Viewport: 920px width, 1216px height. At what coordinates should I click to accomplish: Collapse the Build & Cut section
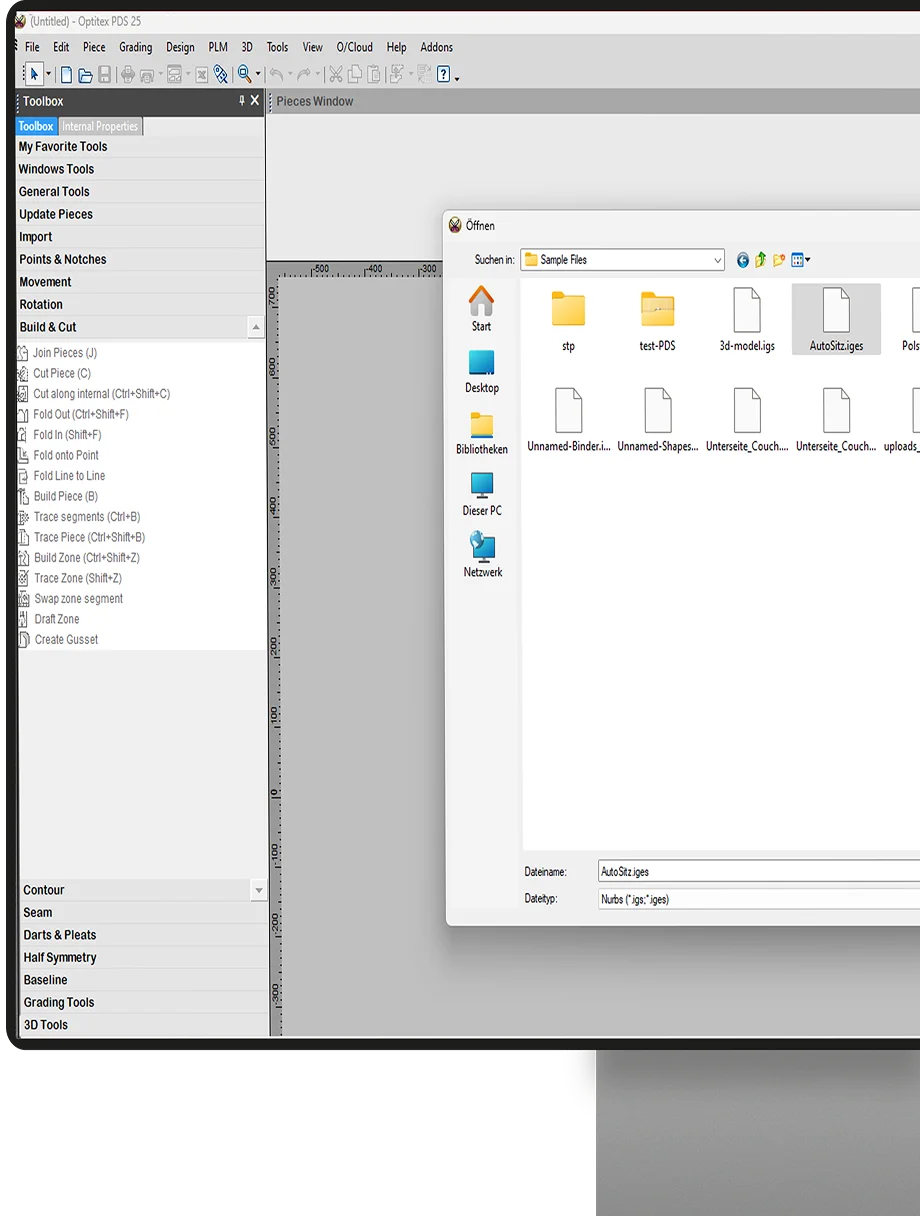pyautogui.click(x=256, y=327)
